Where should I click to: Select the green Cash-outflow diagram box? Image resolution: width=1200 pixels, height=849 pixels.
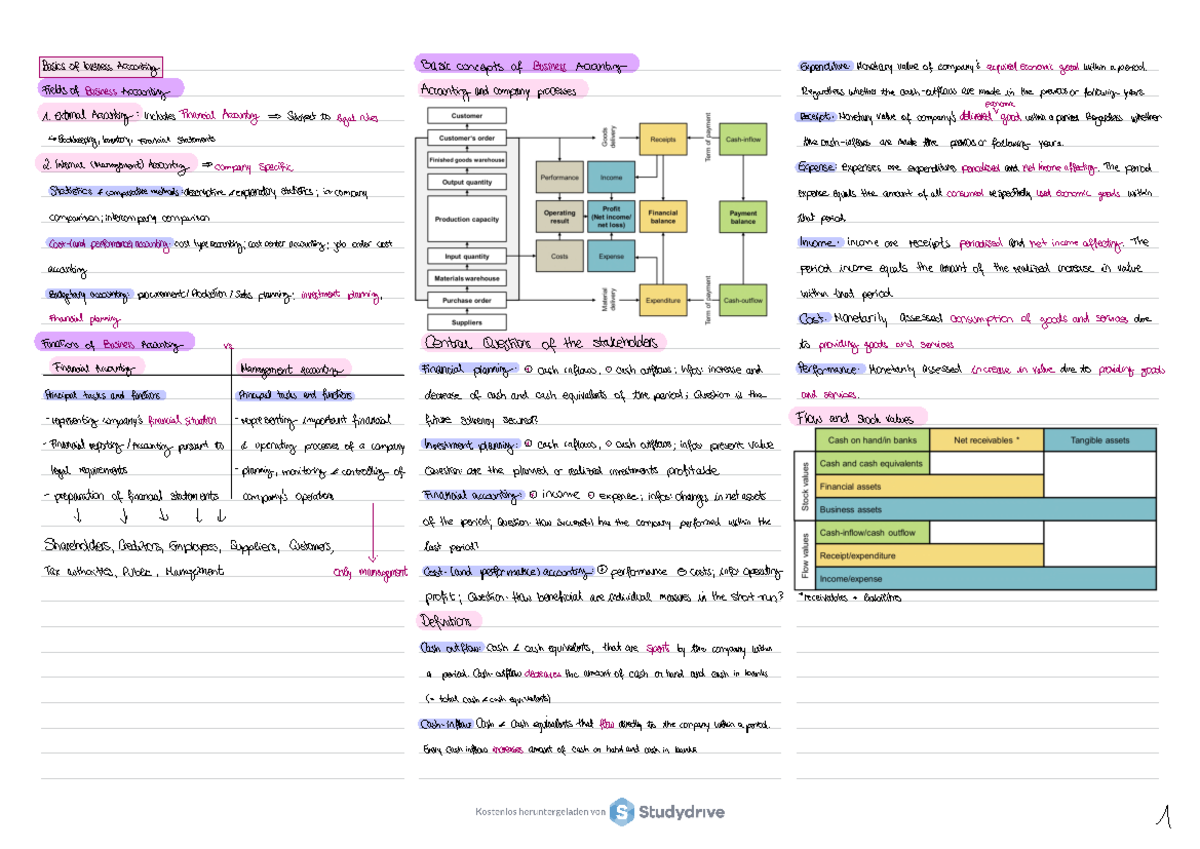click(743, 300)
